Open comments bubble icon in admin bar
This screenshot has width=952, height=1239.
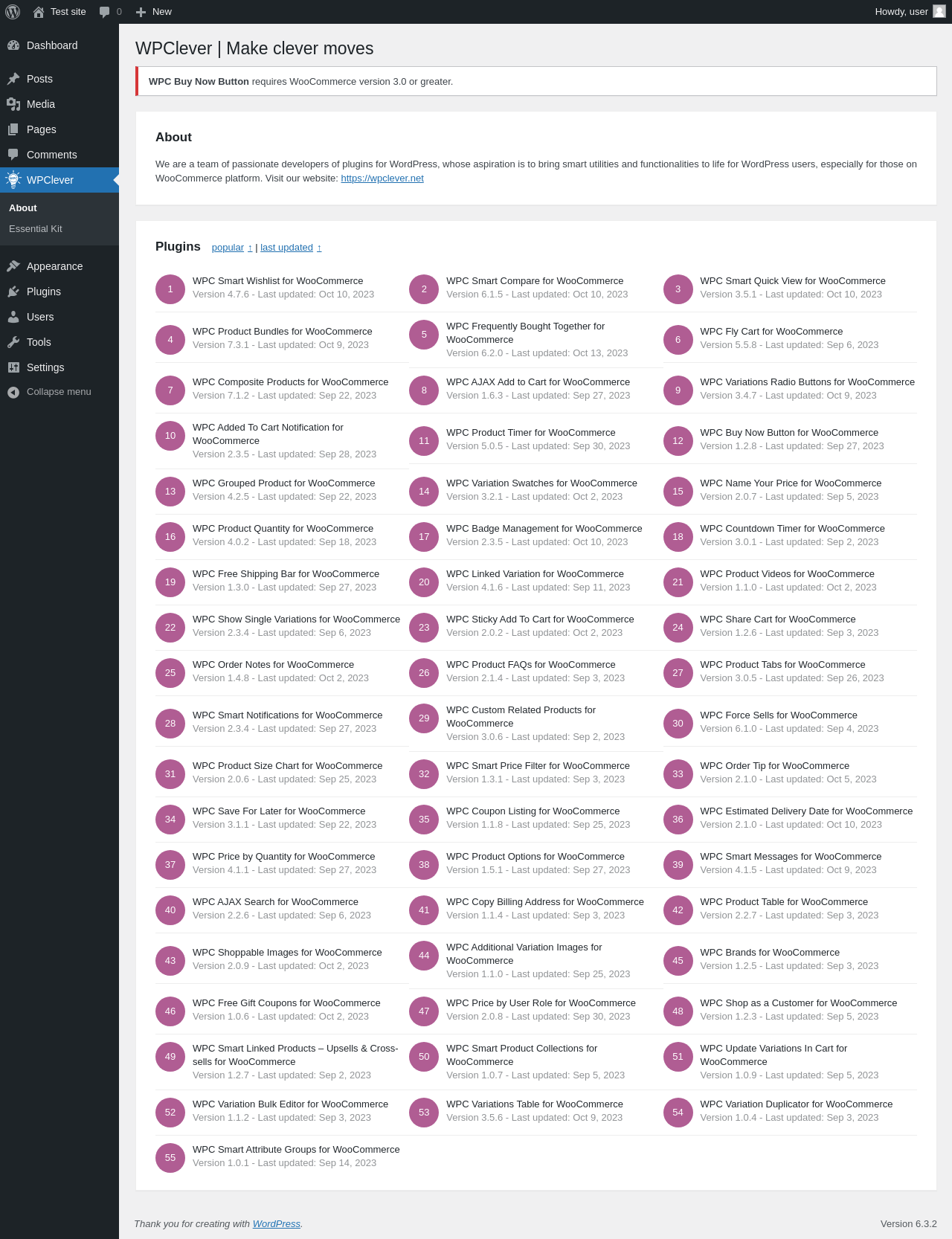(105, 12)
